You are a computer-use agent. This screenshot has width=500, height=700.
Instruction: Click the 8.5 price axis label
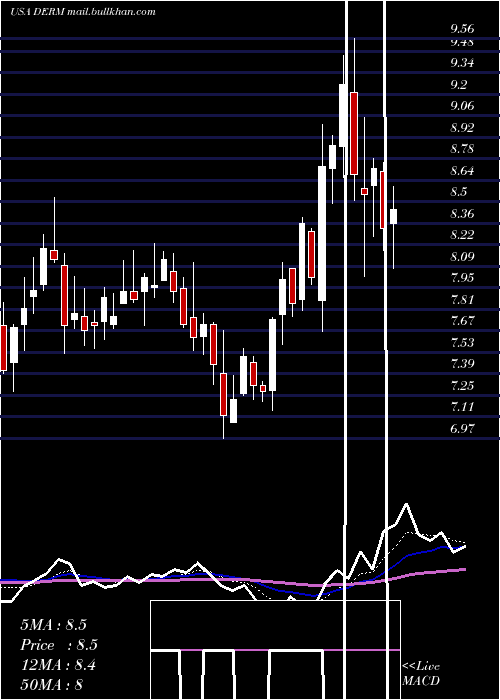(x=458, y=192)
